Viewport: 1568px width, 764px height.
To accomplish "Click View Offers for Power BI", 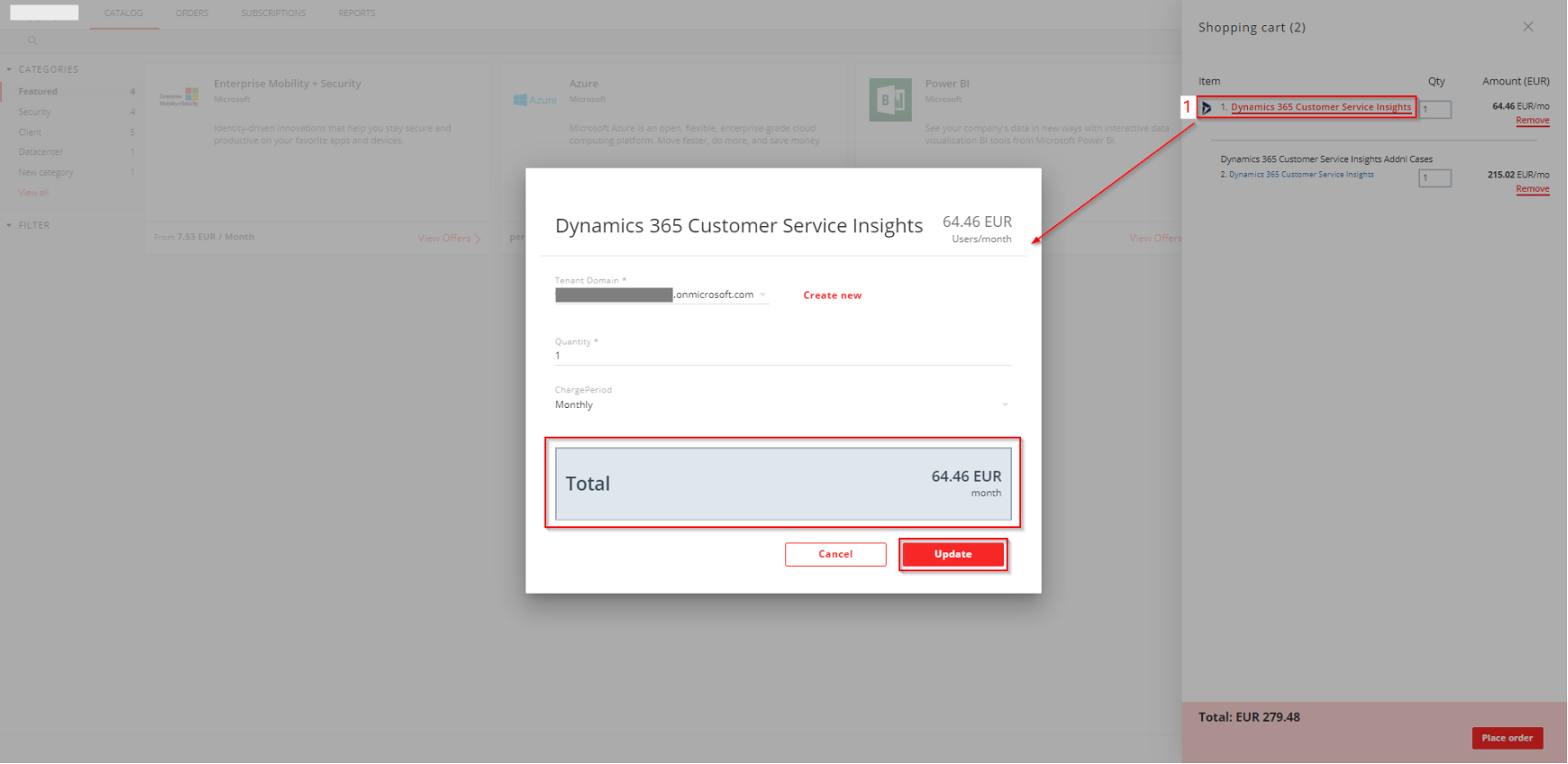I will click(1156, 239).
